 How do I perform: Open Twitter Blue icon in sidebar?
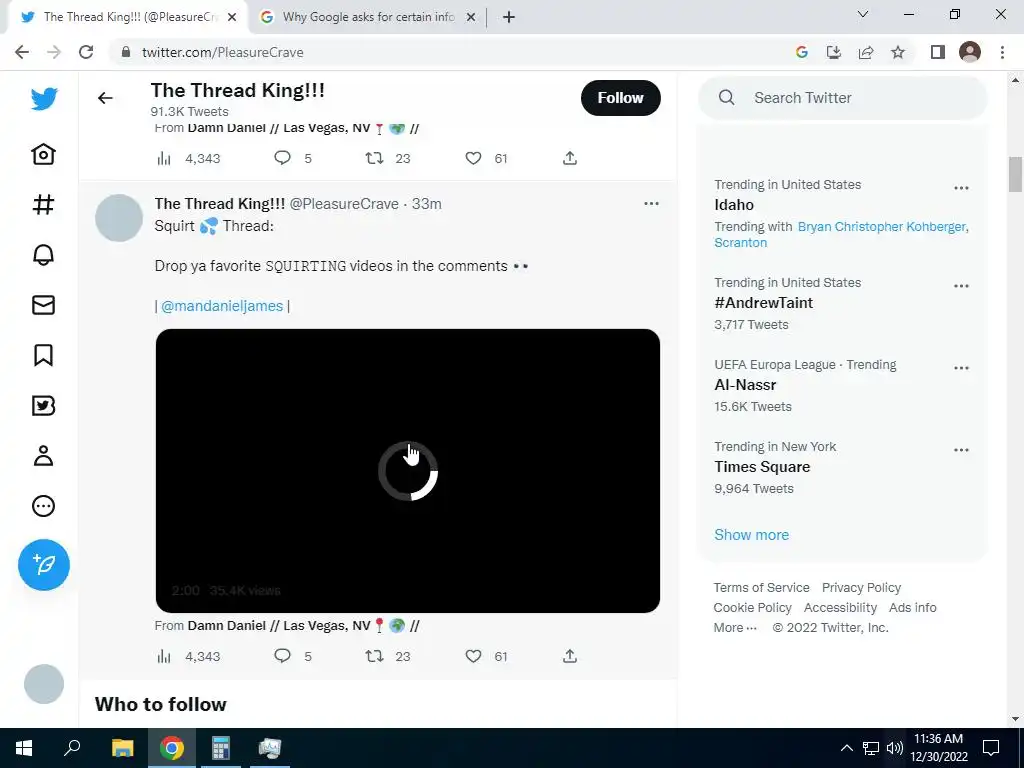coord(44,406)
